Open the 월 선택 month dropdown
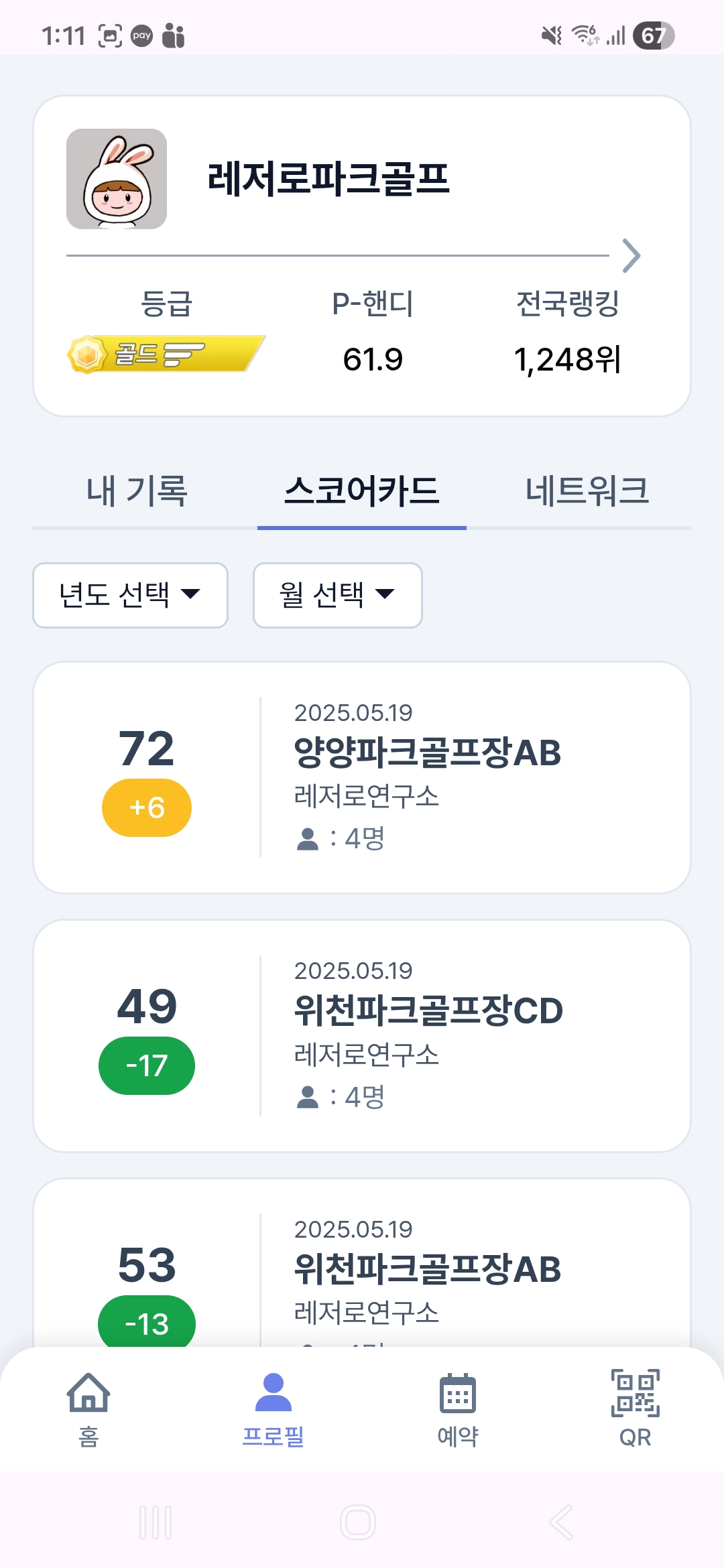Viewport: 724px width, 1568px height. point(337,595)
